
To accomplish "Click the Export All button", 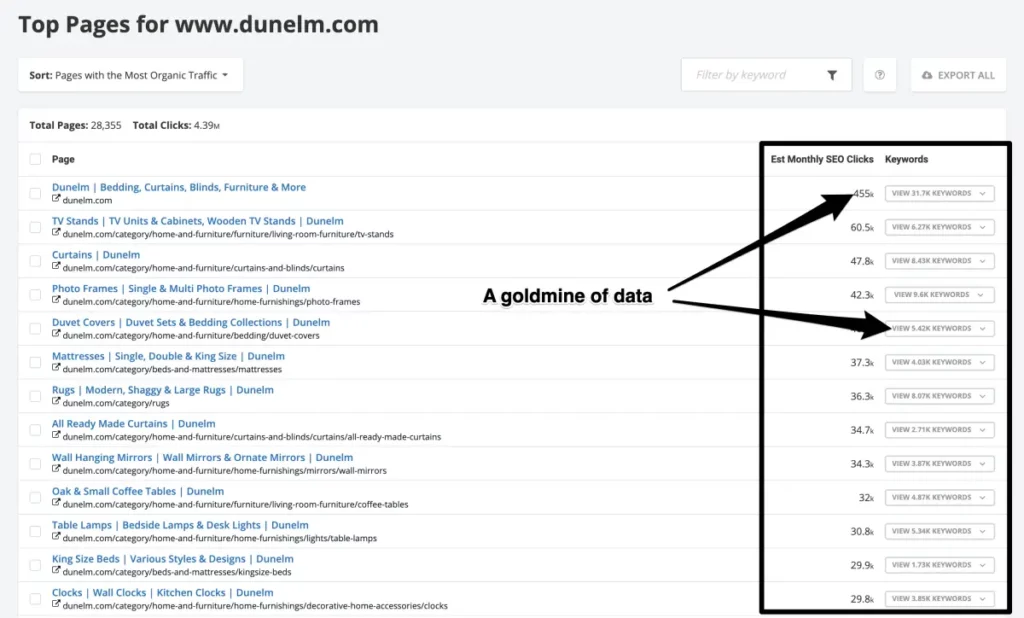I will pyautogui.click(x=958, y=75).
